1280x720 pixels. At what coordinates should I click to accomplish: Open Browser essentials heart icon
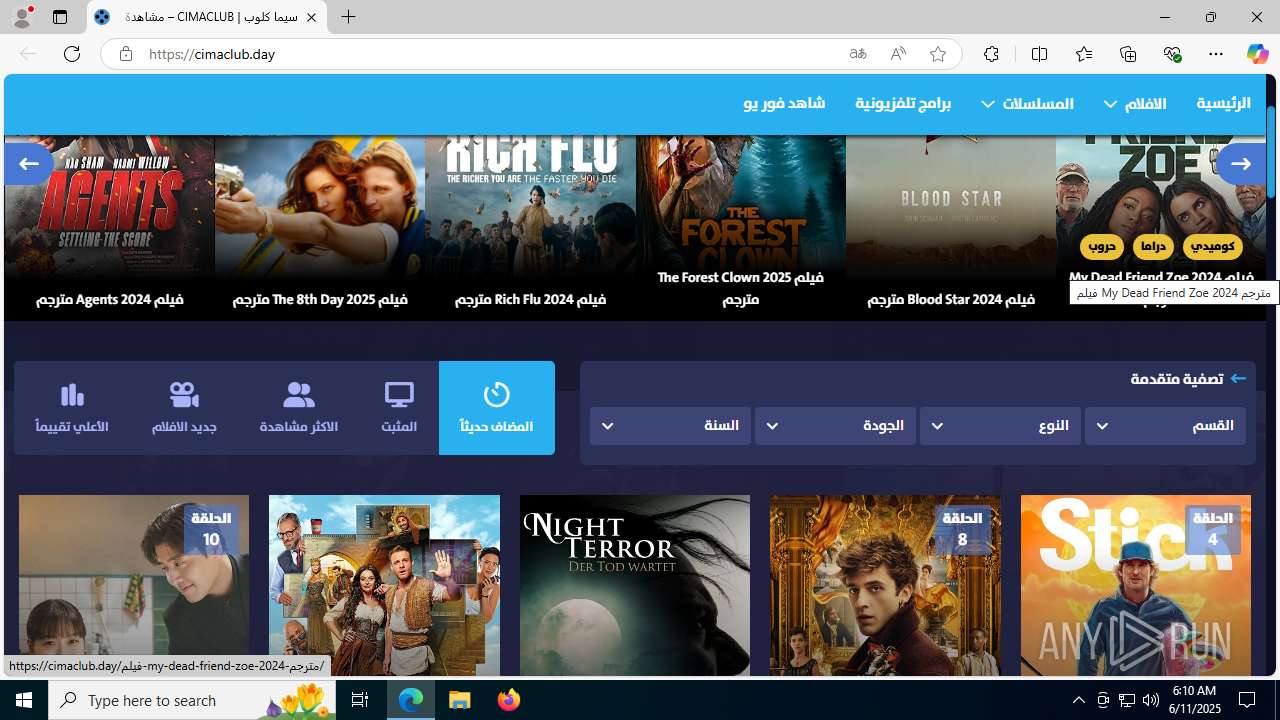click(x=1172, y=54)
